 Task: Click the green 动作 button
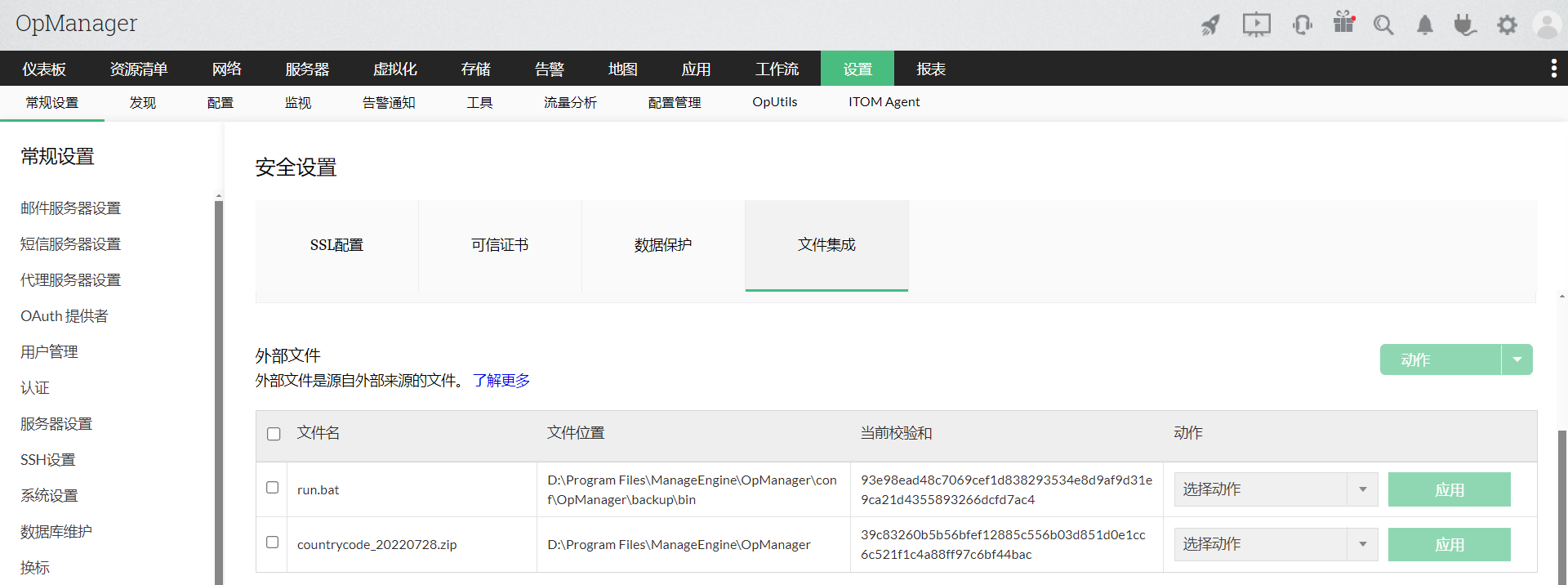1441,359
